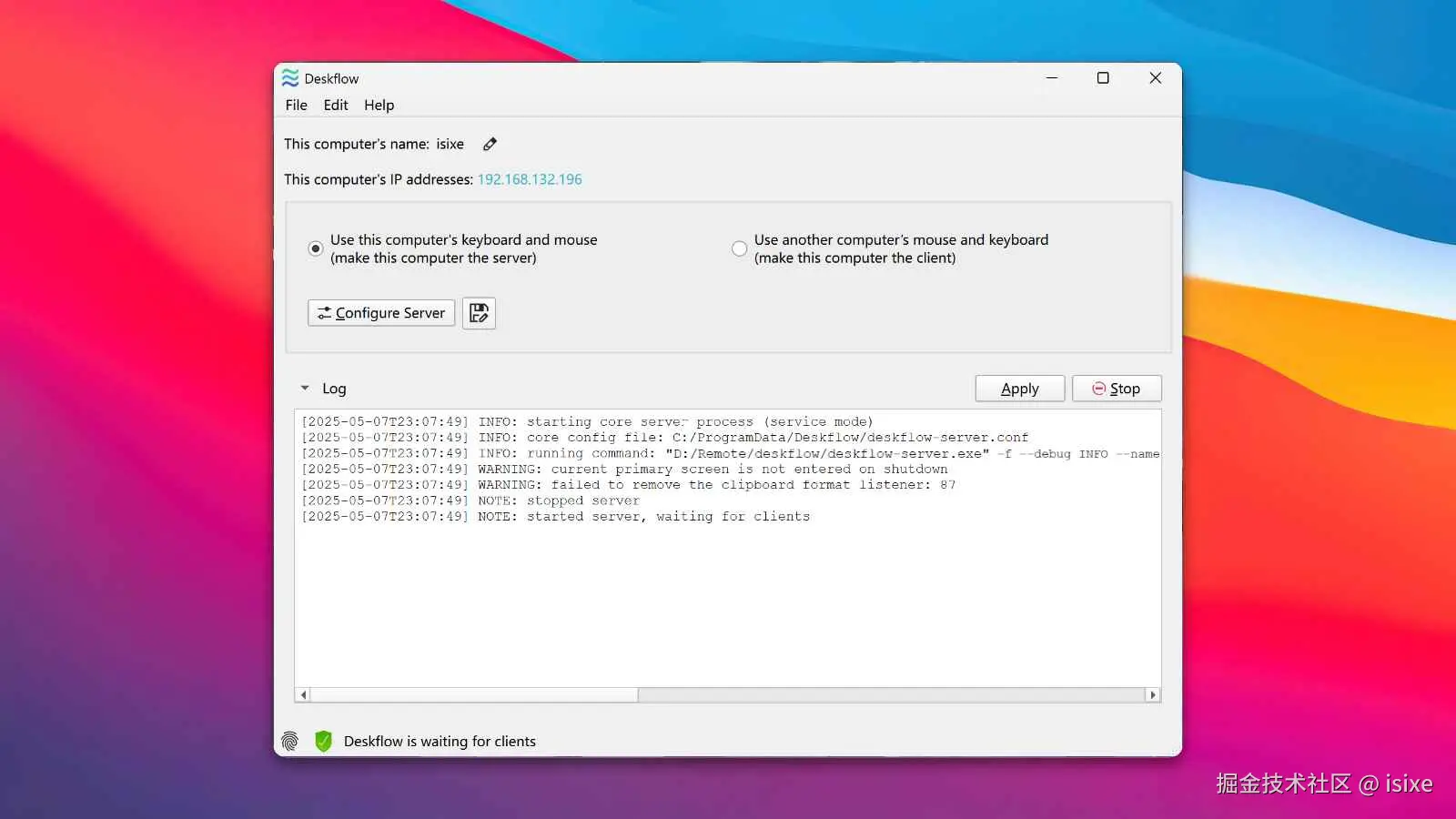Click the IP address 192.168.132.196 link
This screenshot has width=1456, height=819.
tap(530, 179)
